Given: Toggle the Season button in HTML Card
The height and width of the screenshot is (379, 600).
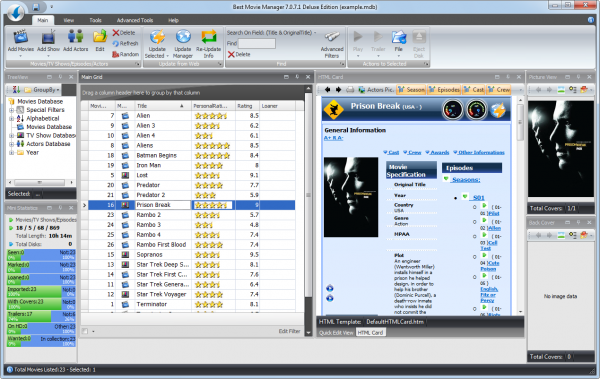Looking at the screenshot, I should coord(411,90).
